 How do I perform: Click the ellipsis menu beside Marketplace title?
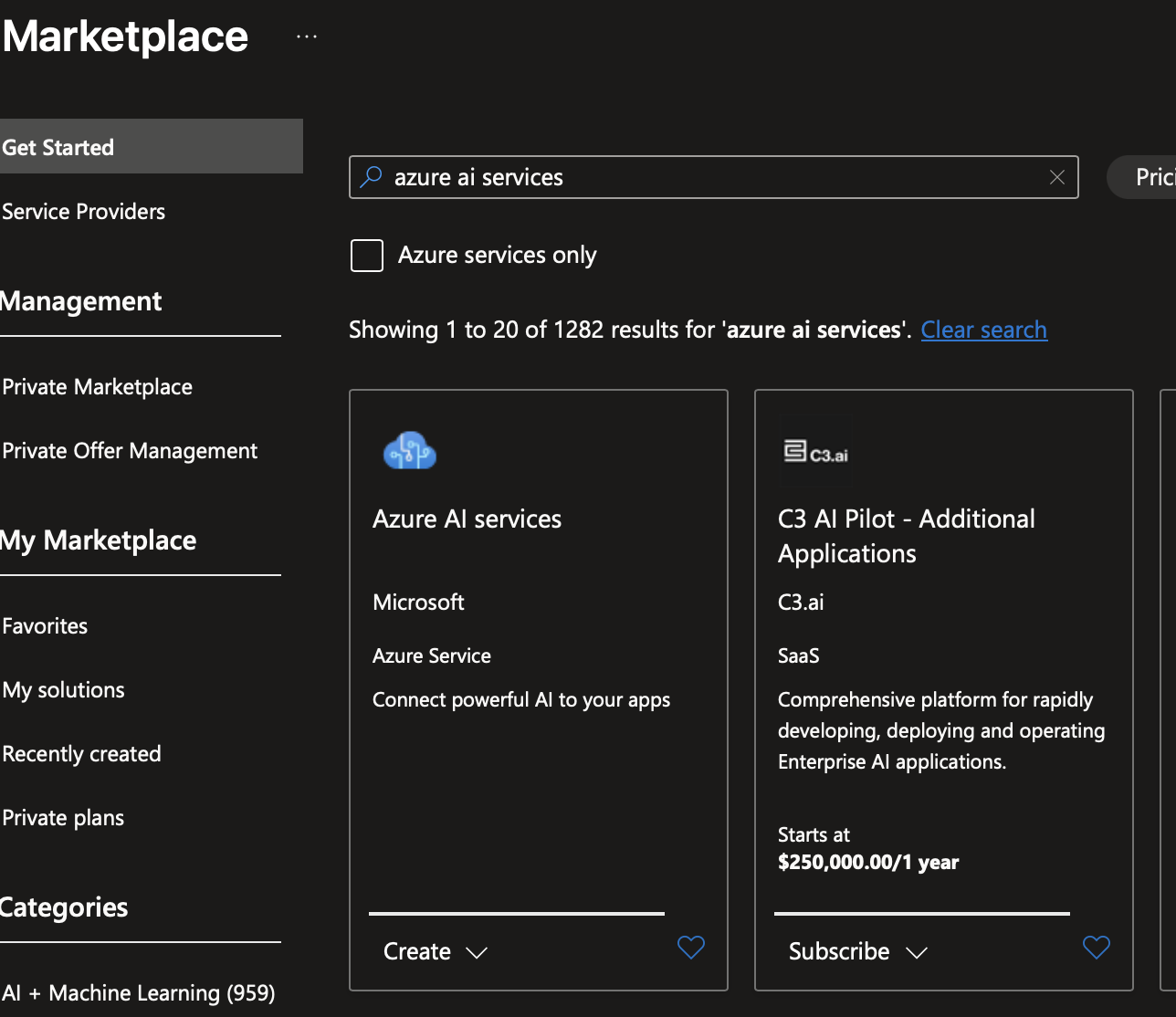tap(307, 37)
